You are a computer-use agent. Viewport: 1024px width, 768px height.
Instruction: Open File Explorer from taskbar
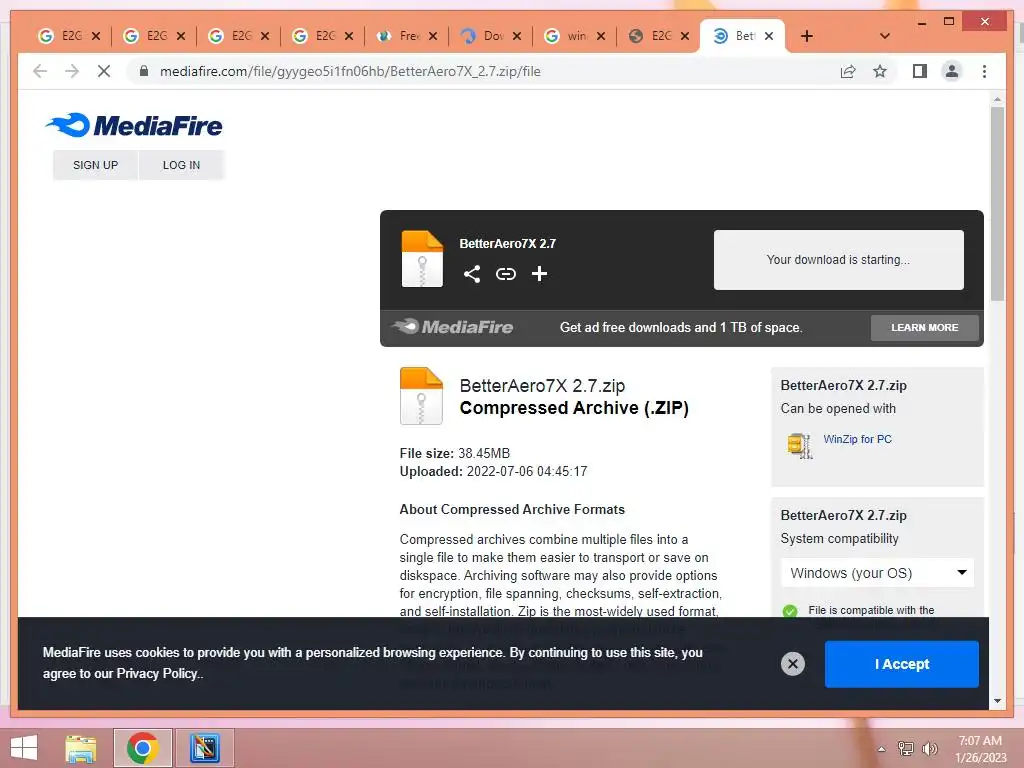[81, 748]
